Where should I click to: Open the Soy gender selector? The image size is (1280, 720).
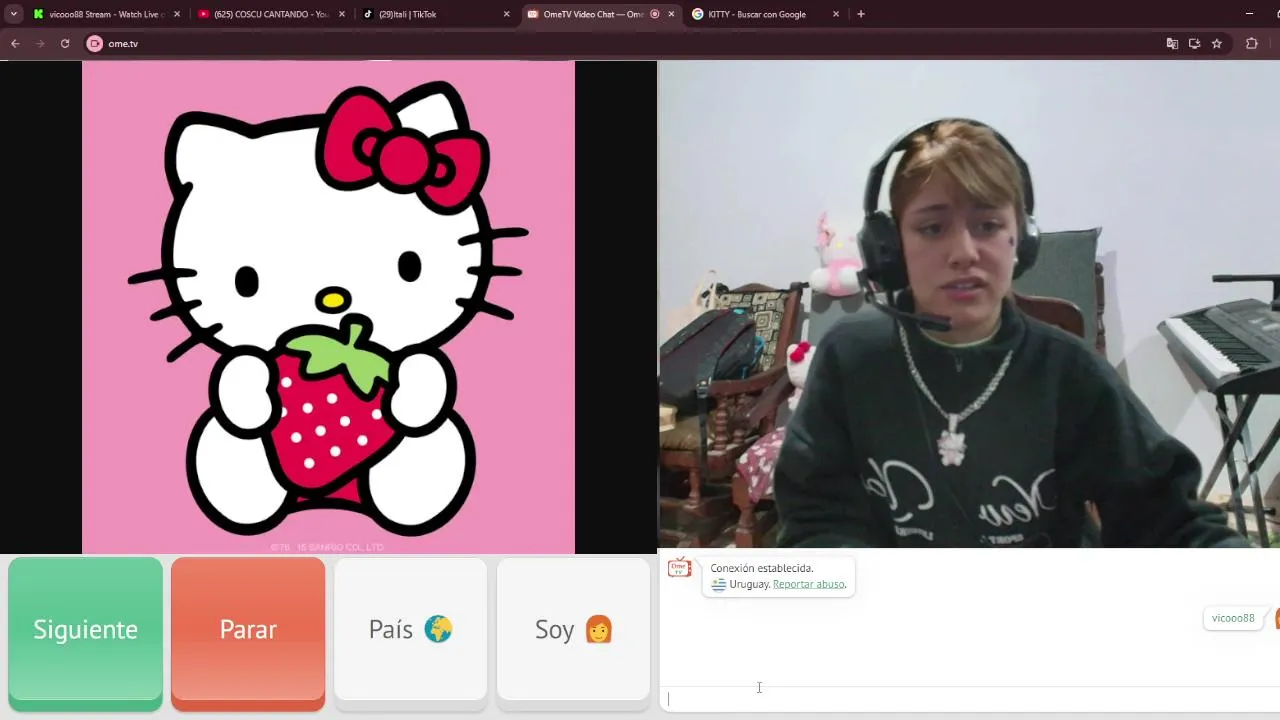(573, 629)
